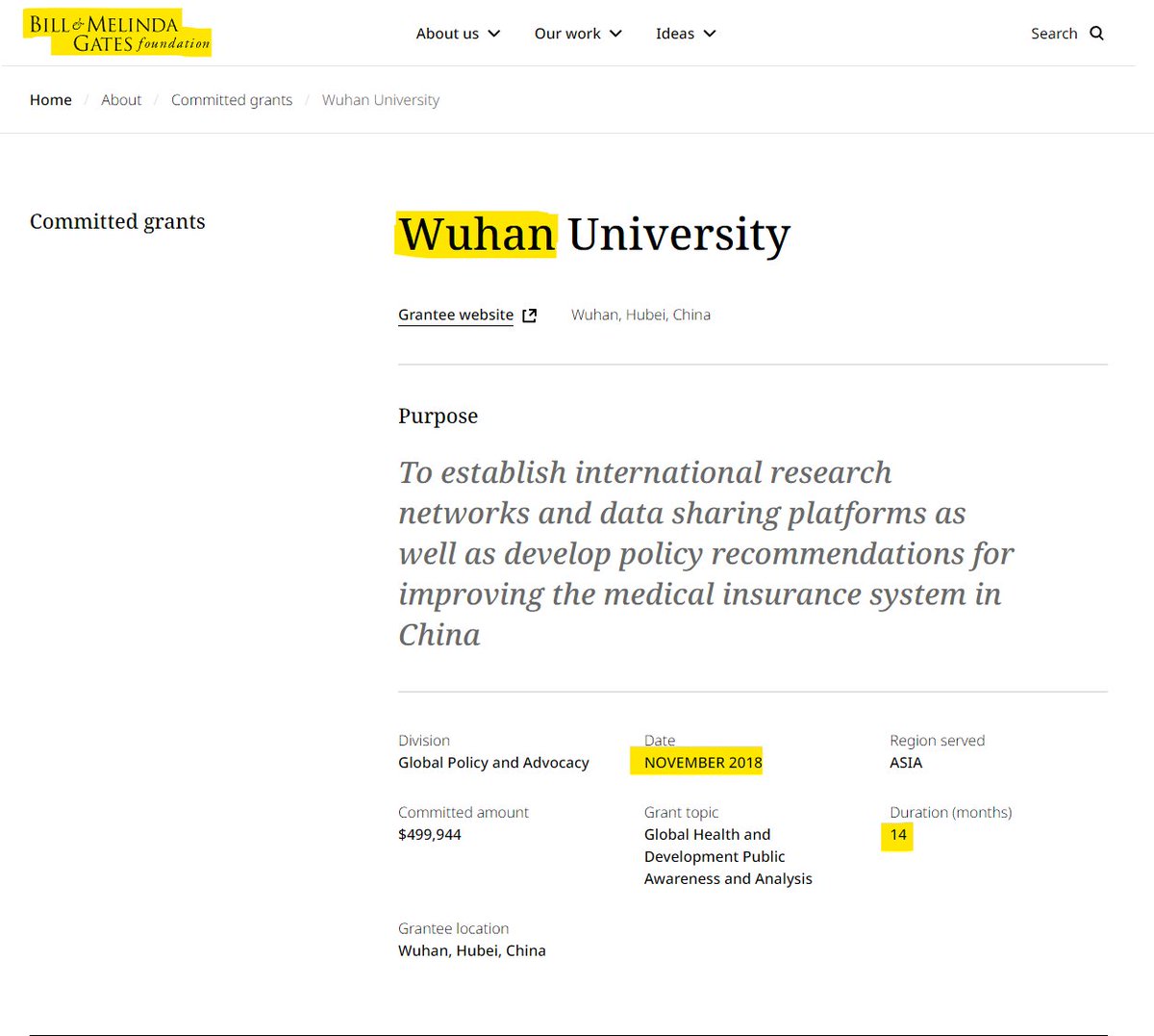1154x1036 pixels.
Task: Click the Wuhan, Hubei, China text beside Grantee website
Action: tap(640, 315)
